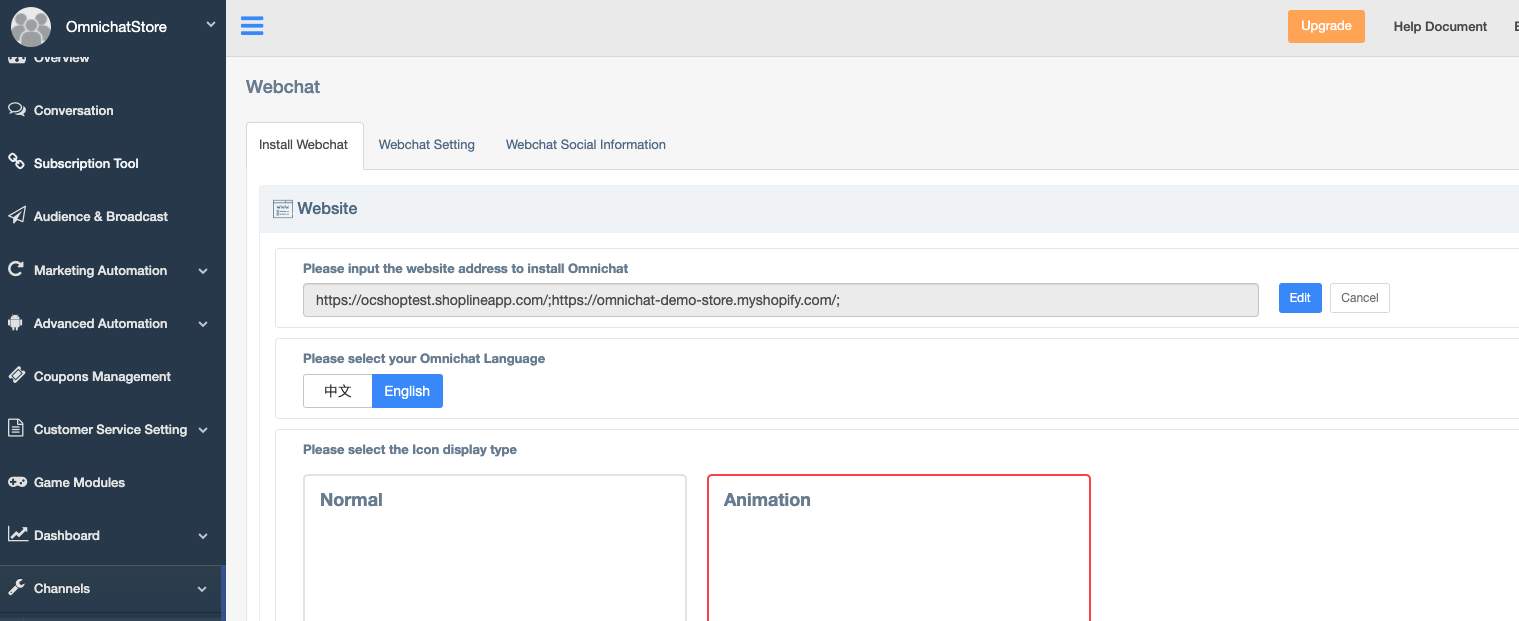Select English as the Omnichat language
The width and height of the screenshot is (1519, 621).
[407, 391]
